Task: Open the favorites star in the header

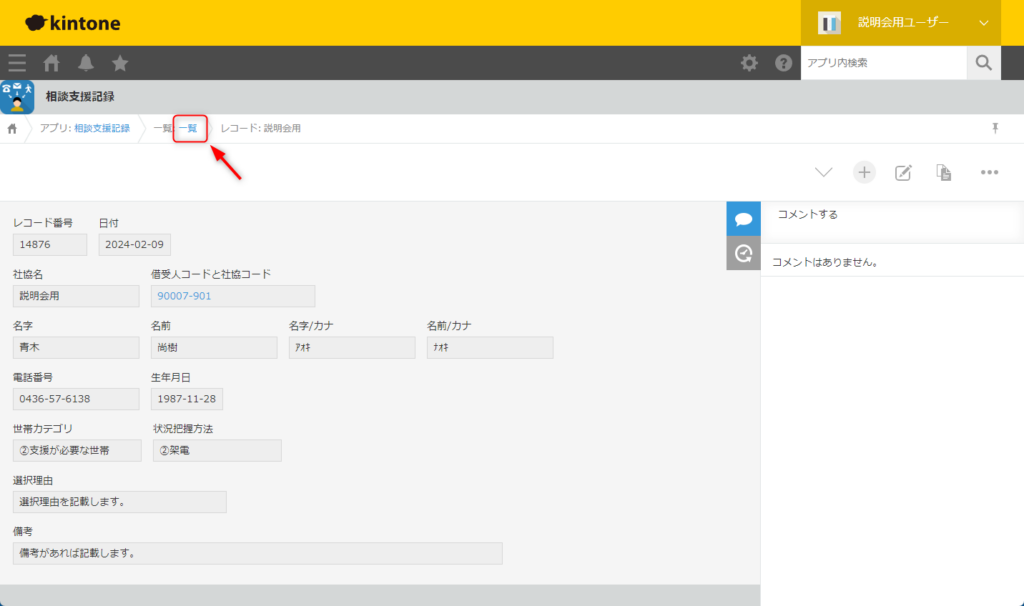Action: pyautogui.click(x=120, y=63)
